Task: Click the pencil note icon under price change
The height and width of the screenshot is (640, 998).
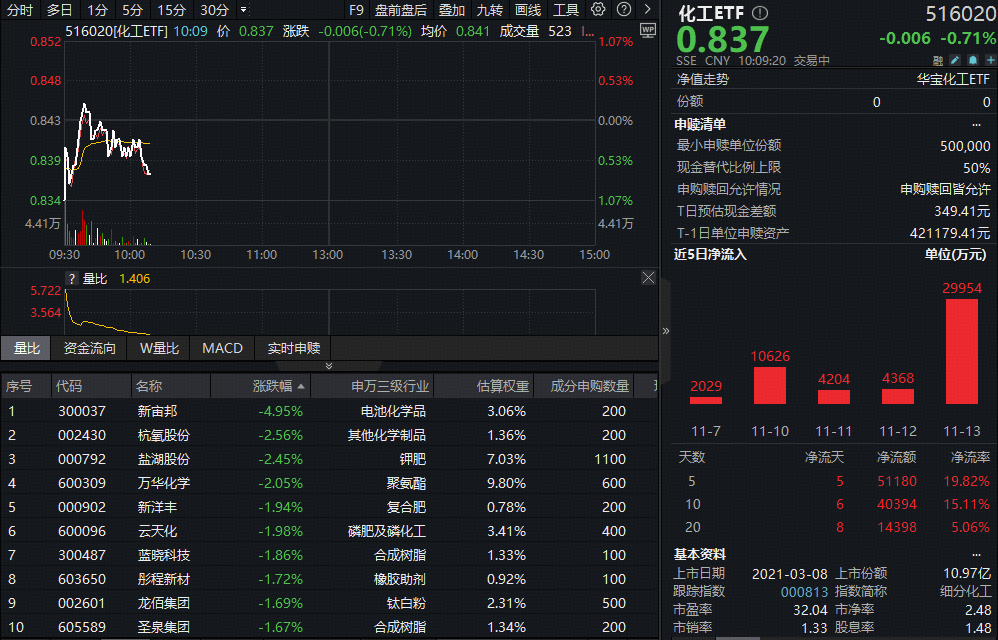Action: pyautogui.click(x=953, y=60)
